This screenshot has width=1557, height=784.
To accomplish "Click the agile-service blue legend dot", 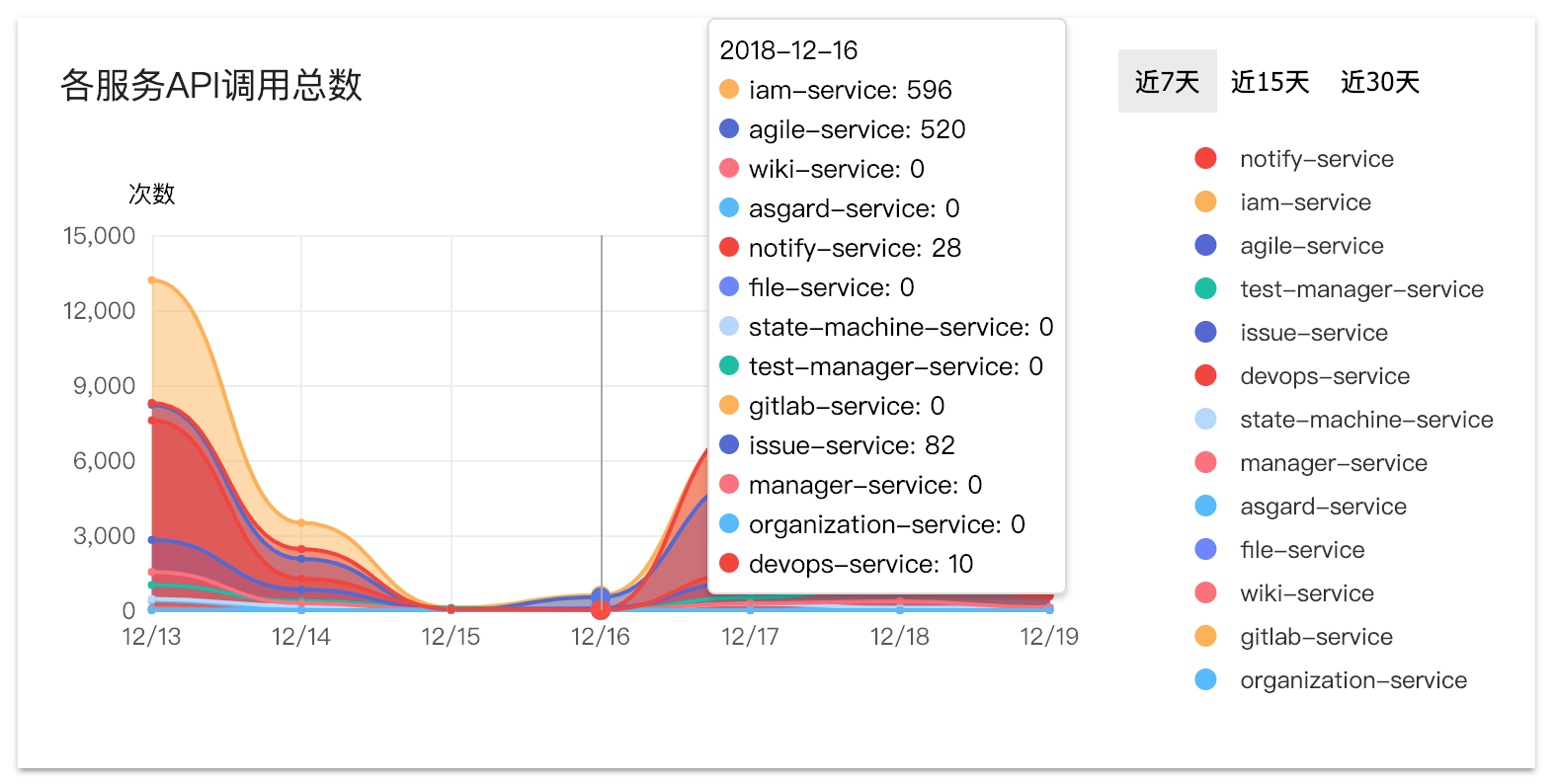I will (x=1205, y=246).
